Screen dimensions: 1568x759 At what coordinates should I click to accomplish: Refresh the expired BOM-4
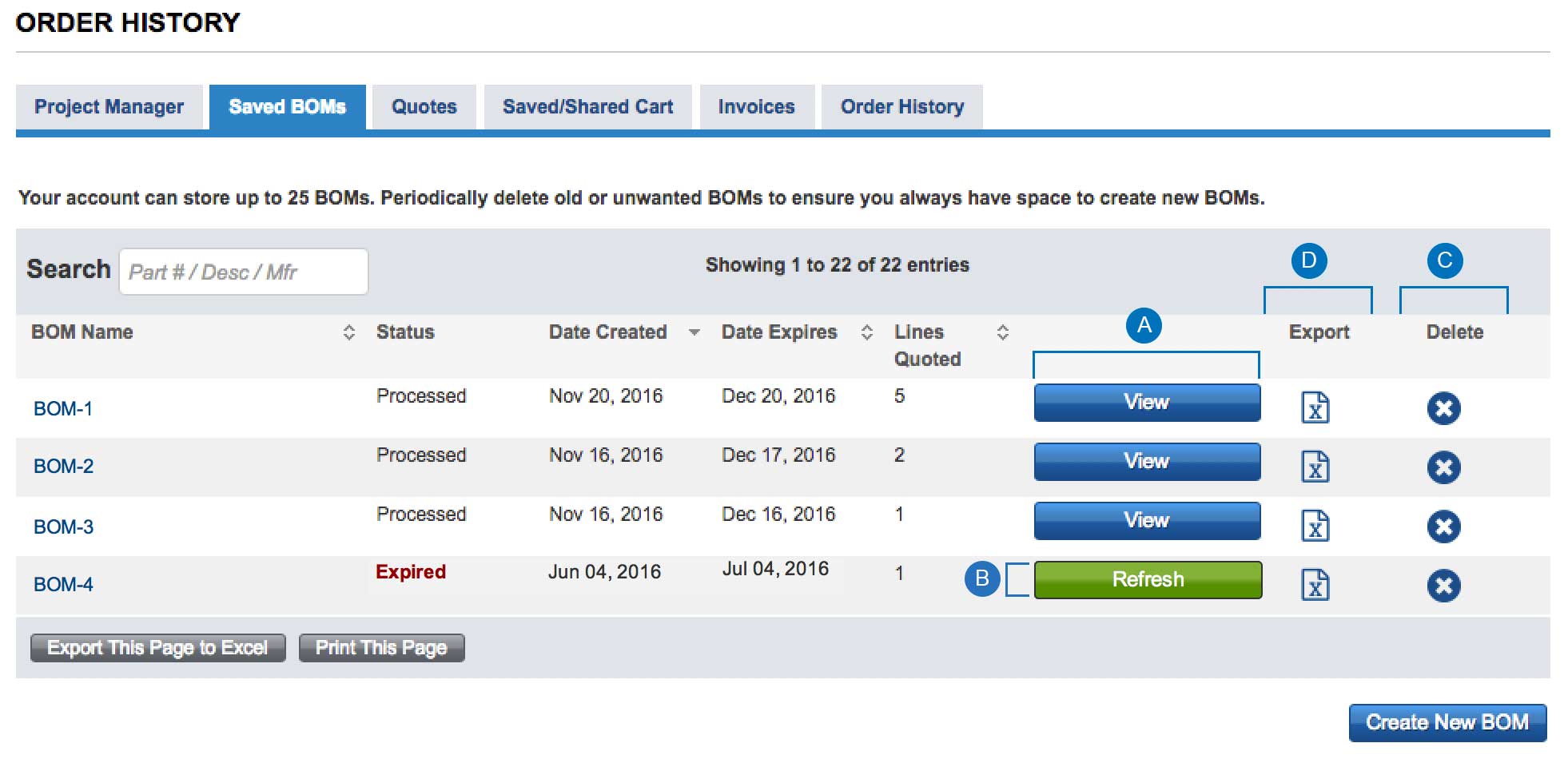coord(1148,579)
